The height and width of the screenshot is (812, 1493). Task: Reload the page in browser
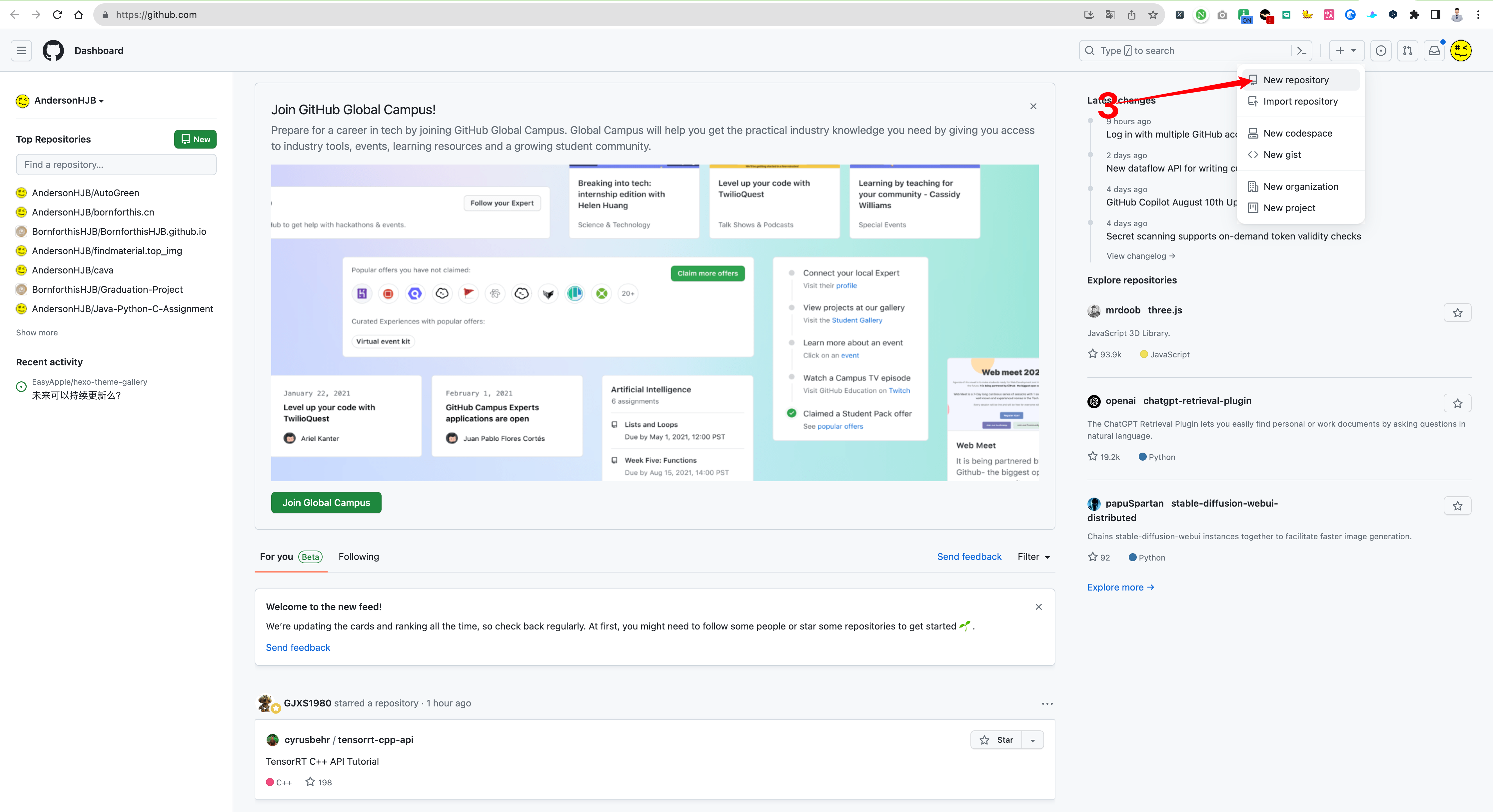pos(57,14)
